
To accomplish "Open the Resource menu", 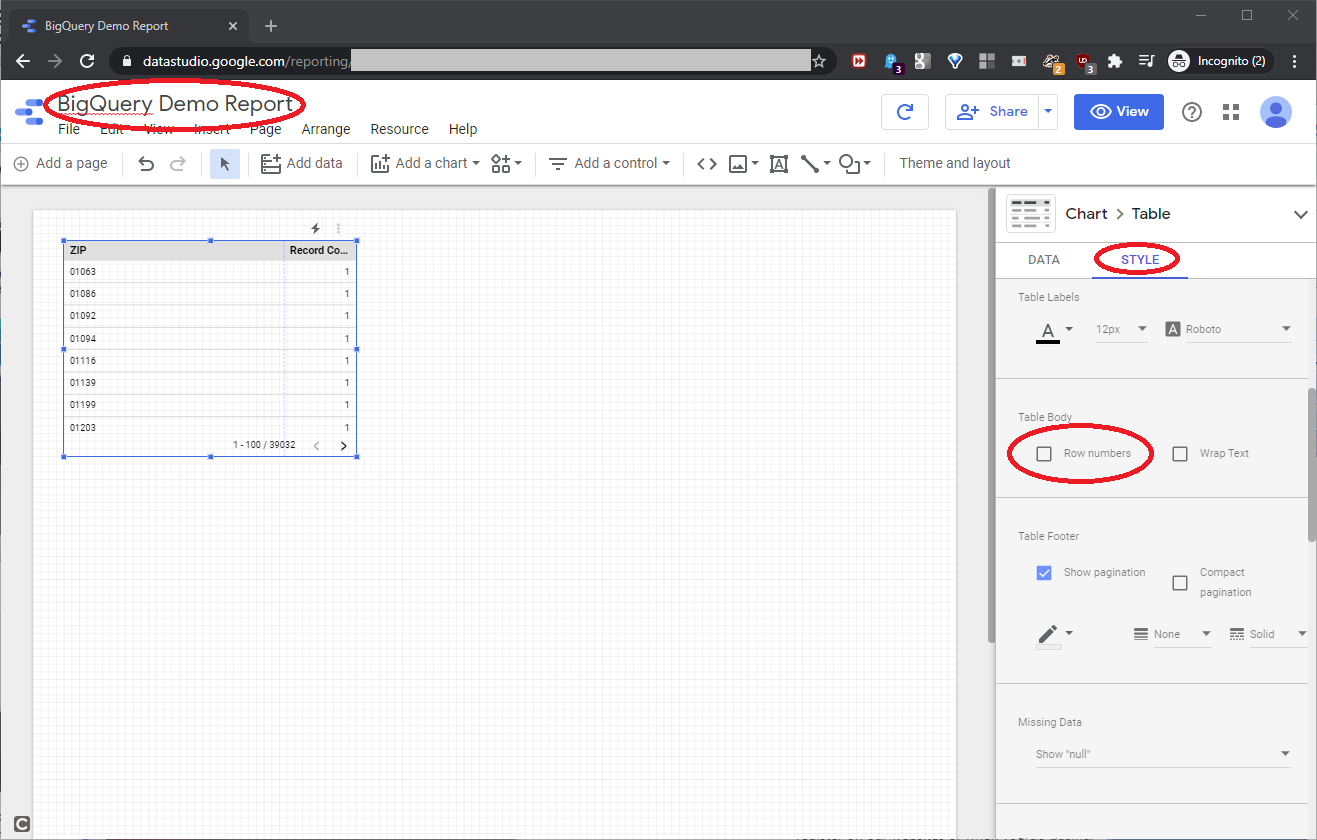I will [x=399, y=129].
